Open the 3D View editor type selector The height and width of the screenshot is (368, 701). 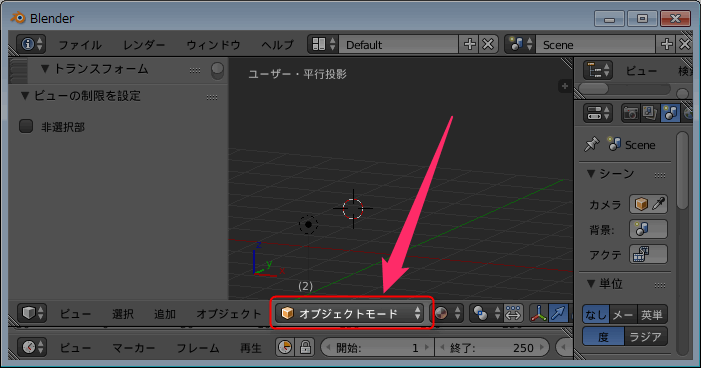click(32, 313)
